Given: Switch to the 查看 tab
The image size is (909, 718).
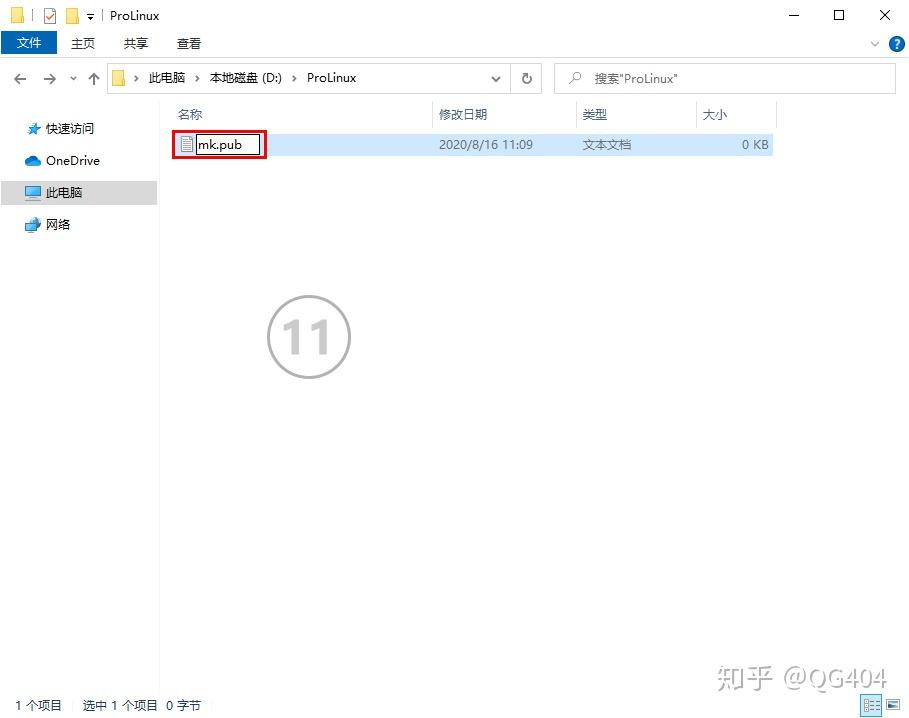Looking at the screenshot, I should click(189, 43).
